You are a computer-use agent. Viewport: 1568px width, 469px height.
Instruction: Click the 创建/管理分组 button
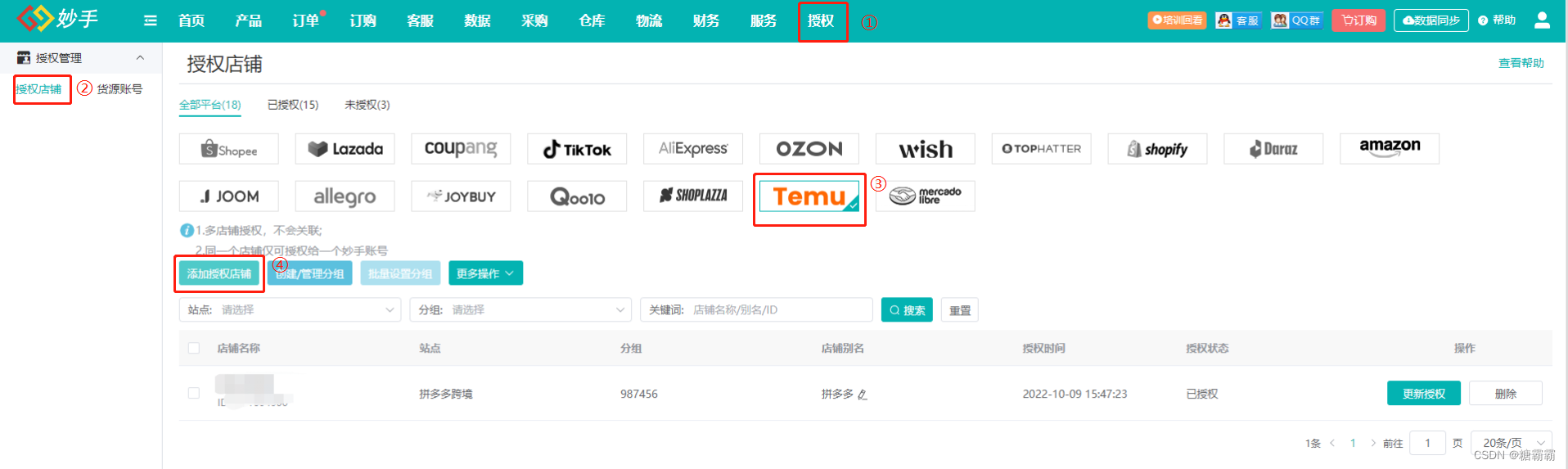(310, 273)
